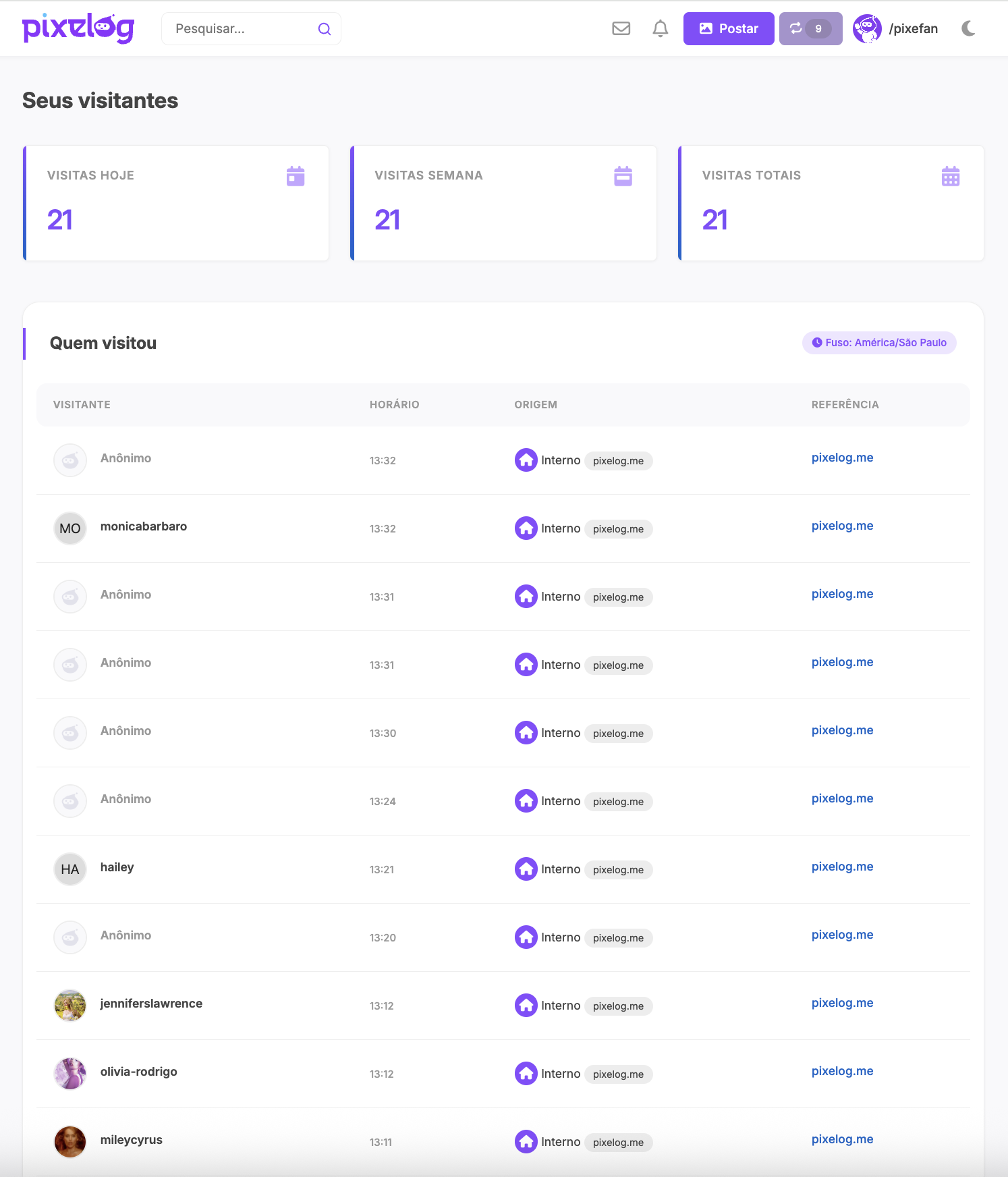Click the Visitas Semana calendar icon
This screenshot has height=1177, width=1008.
623,176
